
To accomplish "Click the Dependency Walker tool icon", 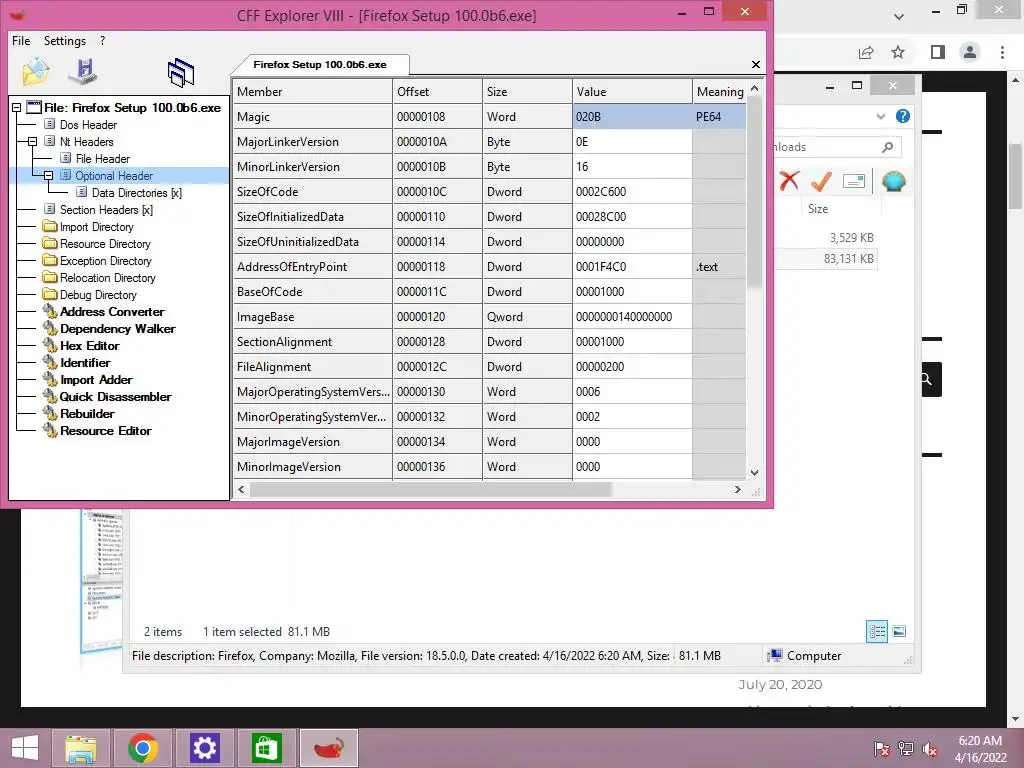I will 50,328.
